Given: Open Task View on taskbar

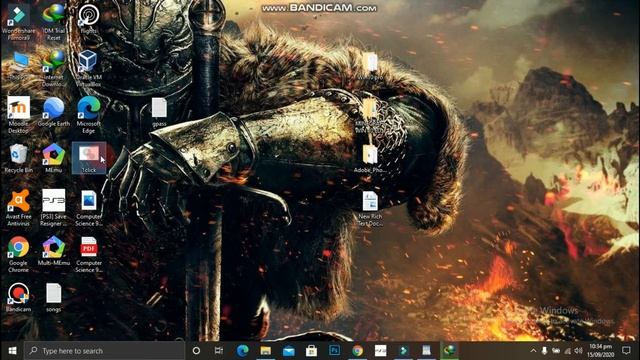Looking at the screenshot, I should [x=219, y=351].
